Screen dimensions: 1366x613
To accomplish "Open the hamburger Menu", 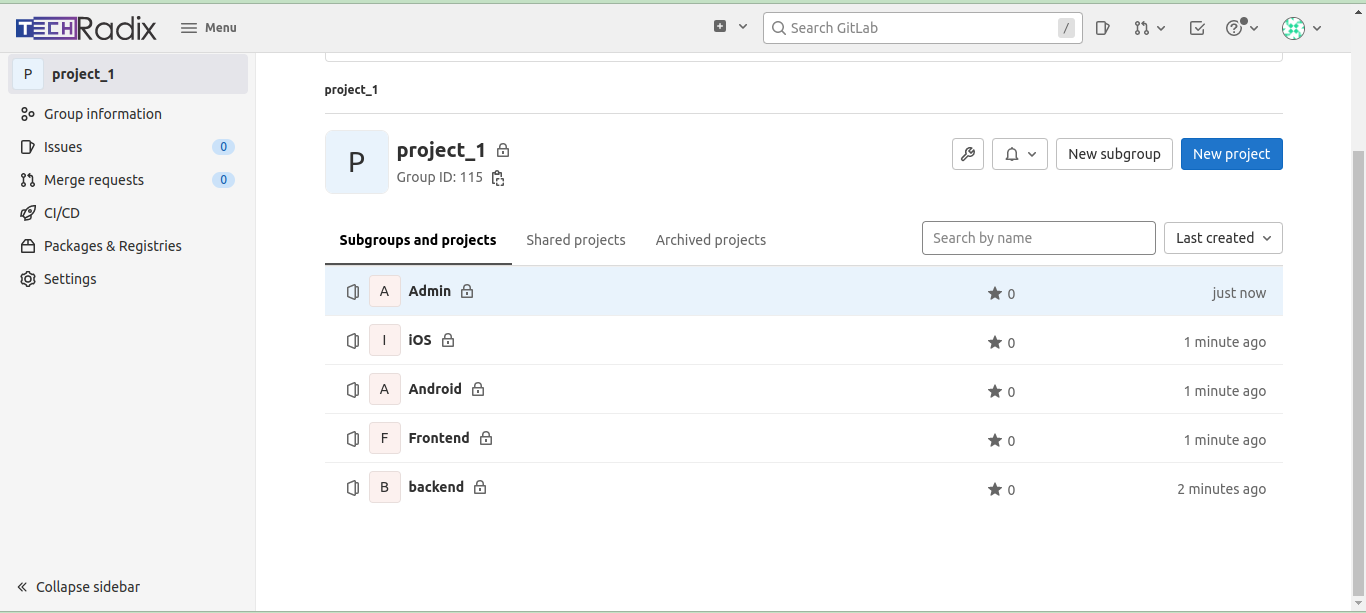I will [208, 28].
